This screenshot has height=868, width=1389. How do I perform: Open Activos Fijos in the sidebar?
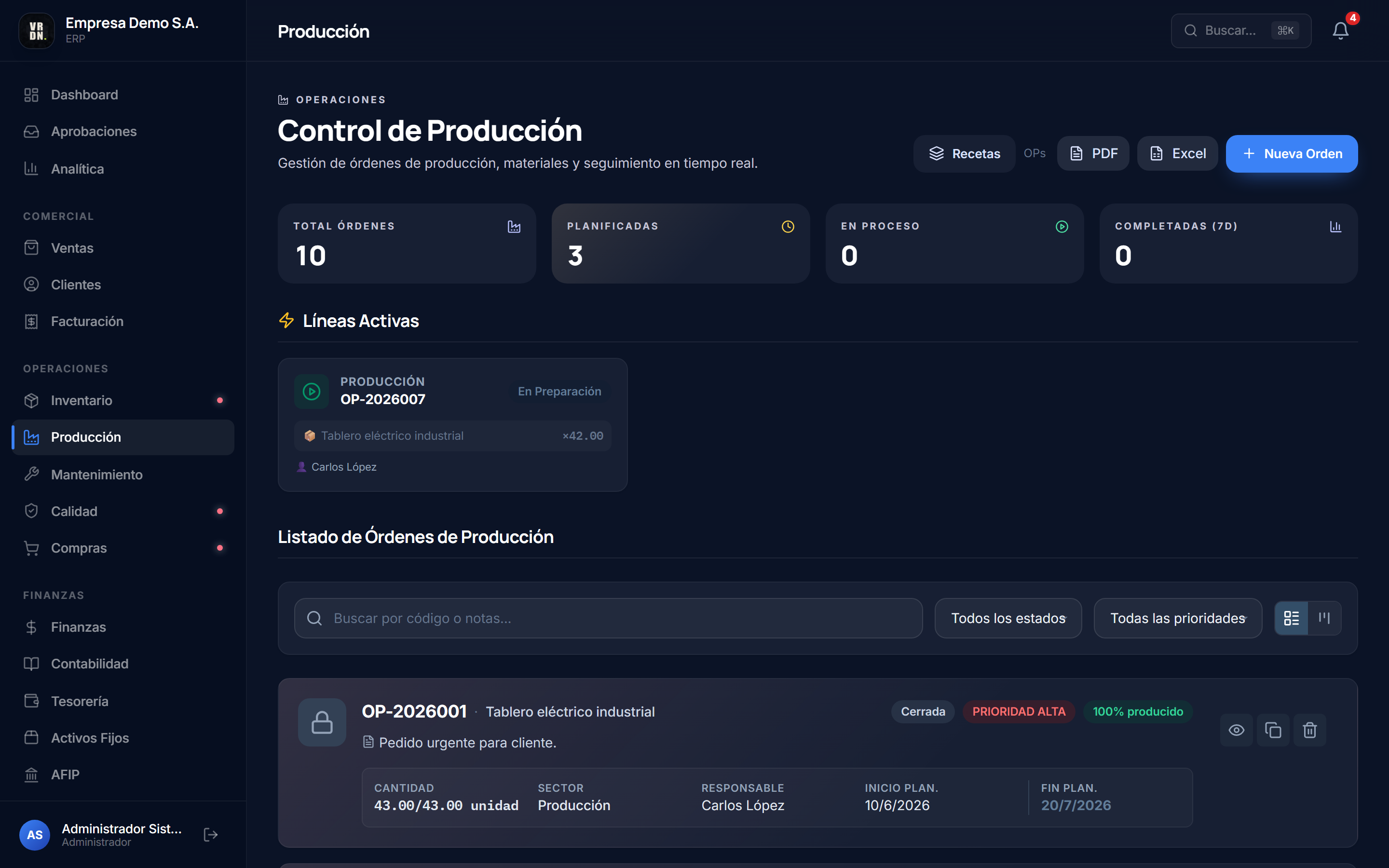(x=123, y=738)
